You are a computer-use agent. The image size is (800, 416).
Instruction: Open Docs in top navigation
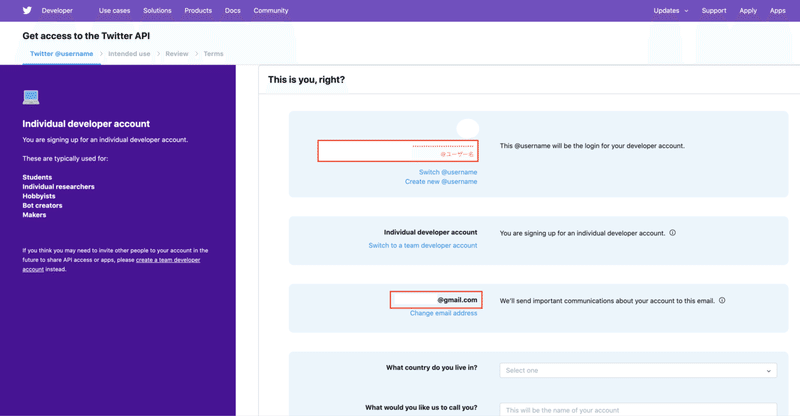(233, 11)
